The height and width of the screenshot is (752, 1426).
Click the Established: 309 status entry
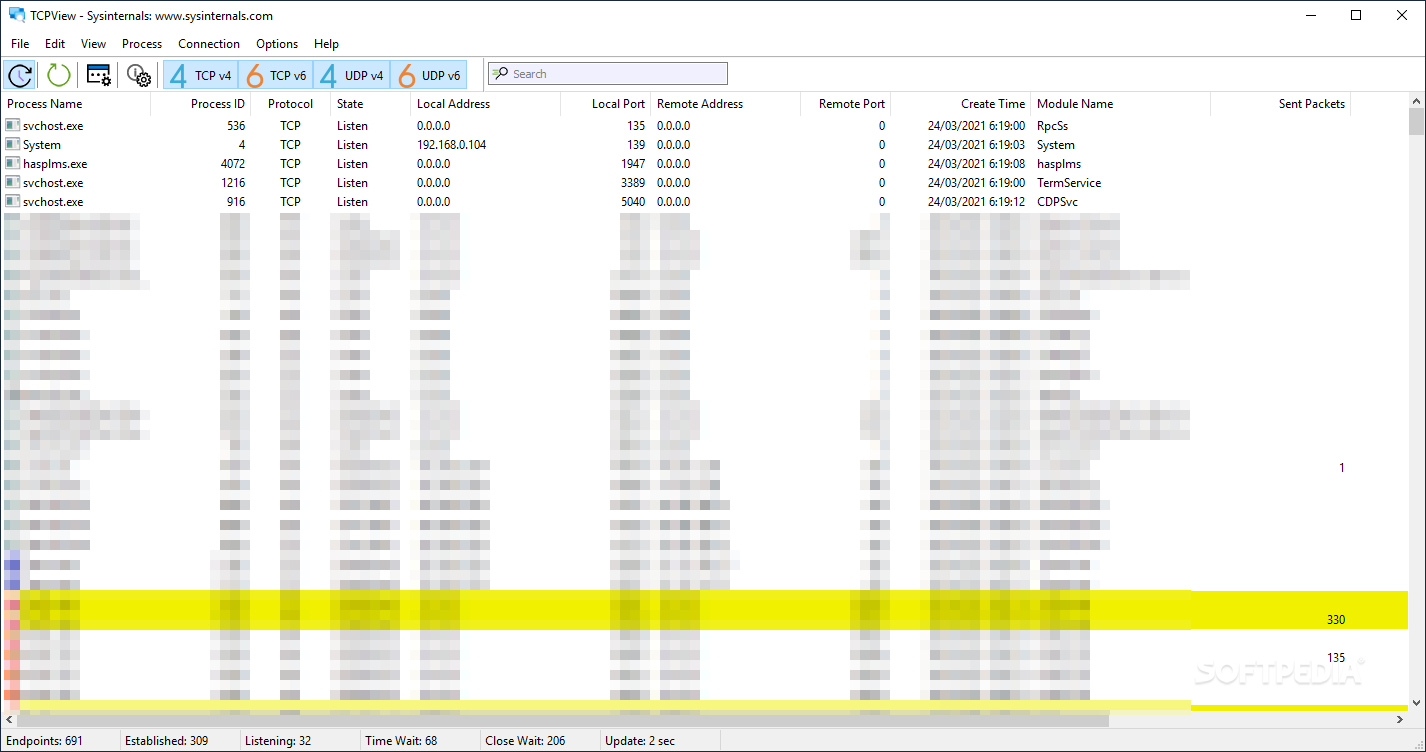click(x=166, y=741)
